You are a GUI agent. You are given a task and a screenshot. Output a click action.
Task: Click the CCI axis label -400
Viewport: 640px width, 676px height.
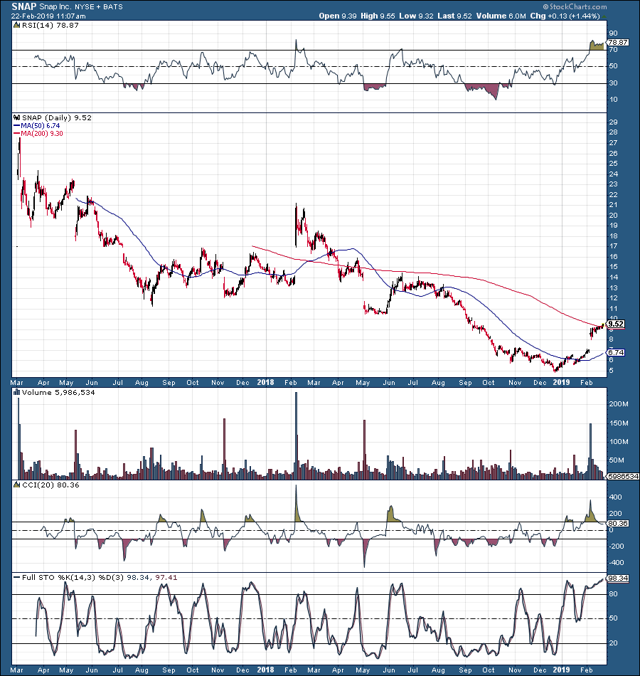point(615,563)
